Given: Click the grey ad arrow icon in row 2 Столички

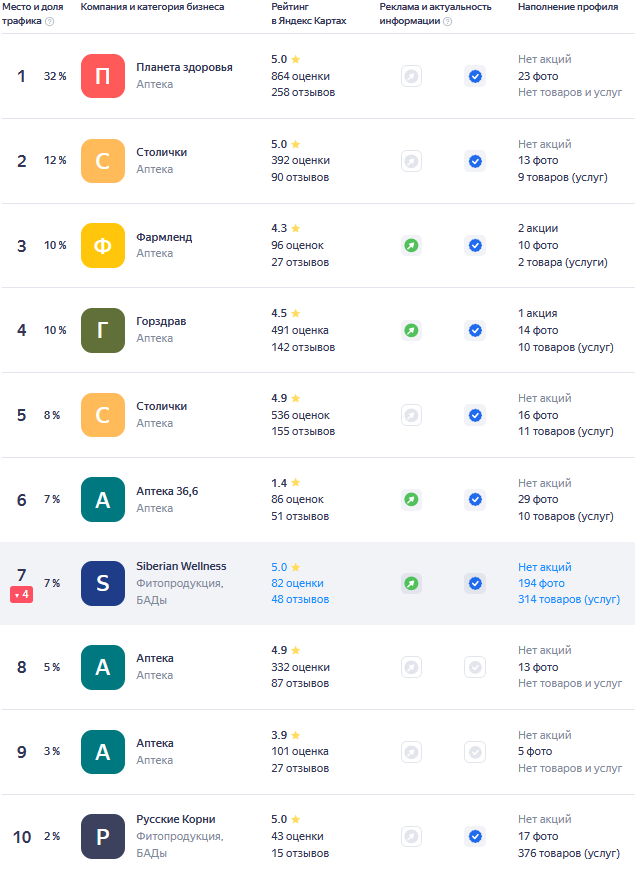Looking at the screenshot, I should 411,161.
